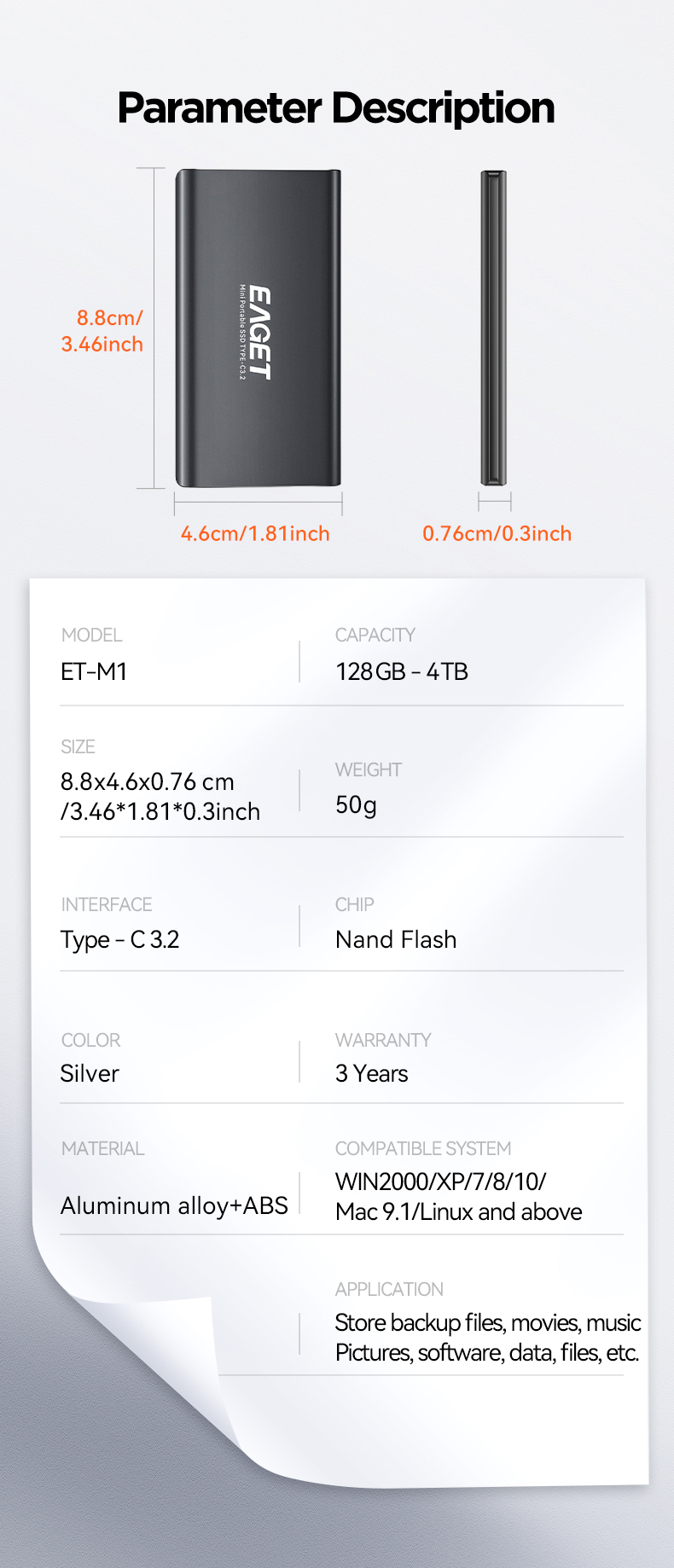Click the Aluminum alloy+ABS material value
This screenshot has height=1568, width=674.
(x=174, y=1206)
